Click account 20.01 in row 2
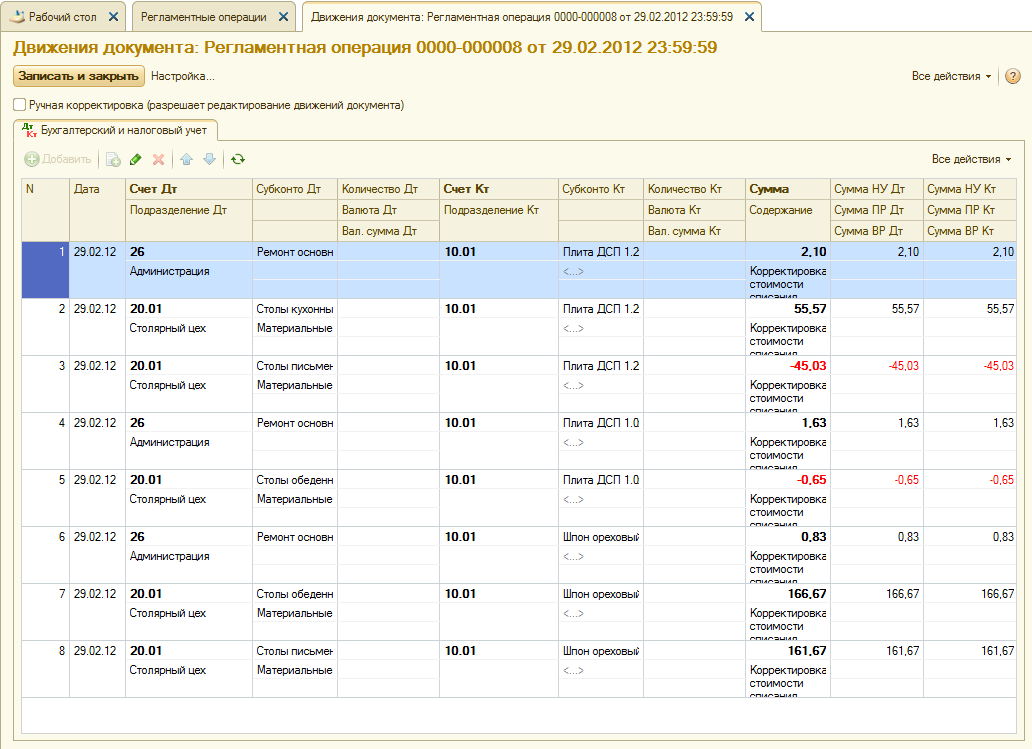1032x749 pixels. pyautogui.click(x=145, y=309)
